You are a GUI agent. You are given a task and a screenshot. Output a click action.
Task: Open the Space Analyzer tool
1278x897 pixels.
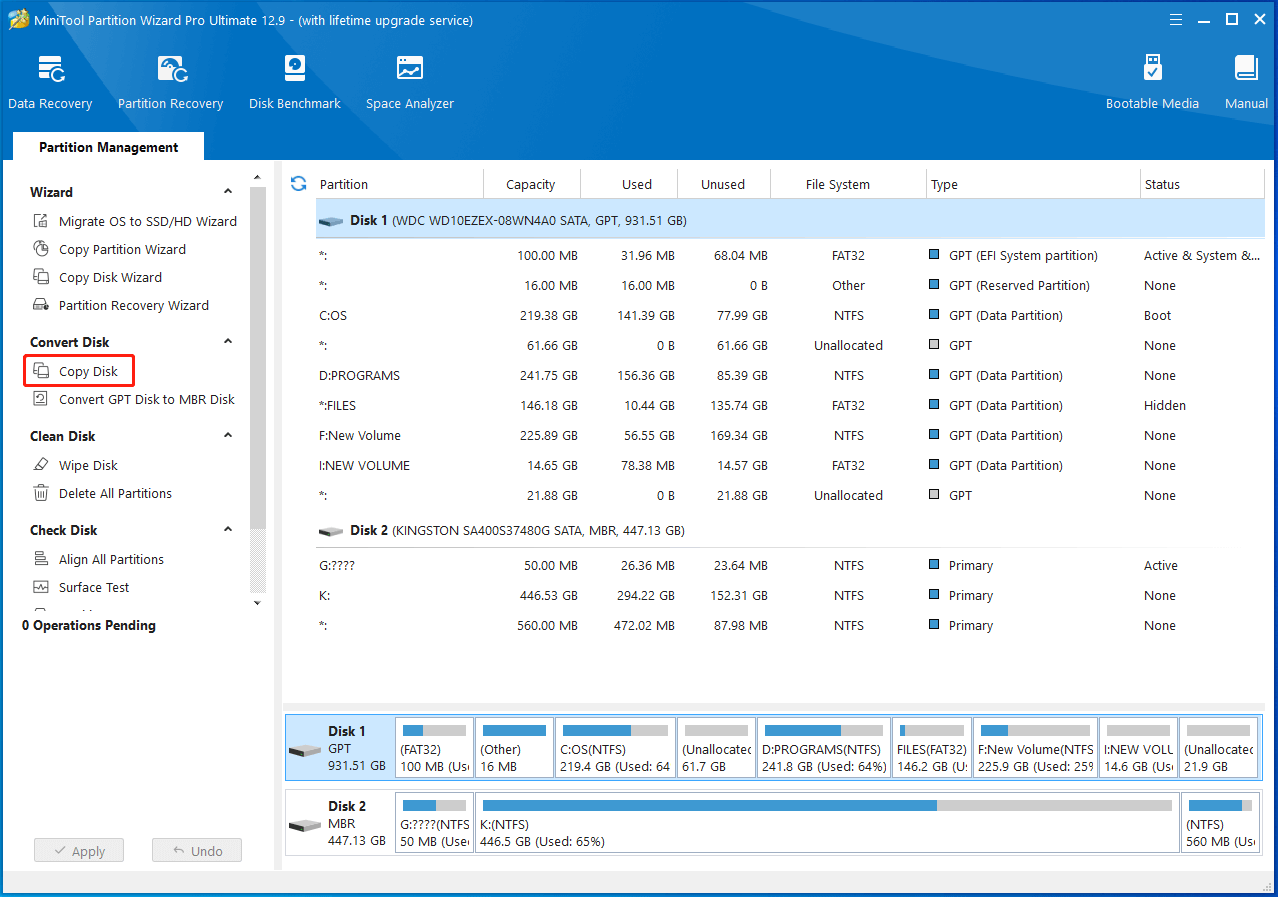[x=410, y=82]
